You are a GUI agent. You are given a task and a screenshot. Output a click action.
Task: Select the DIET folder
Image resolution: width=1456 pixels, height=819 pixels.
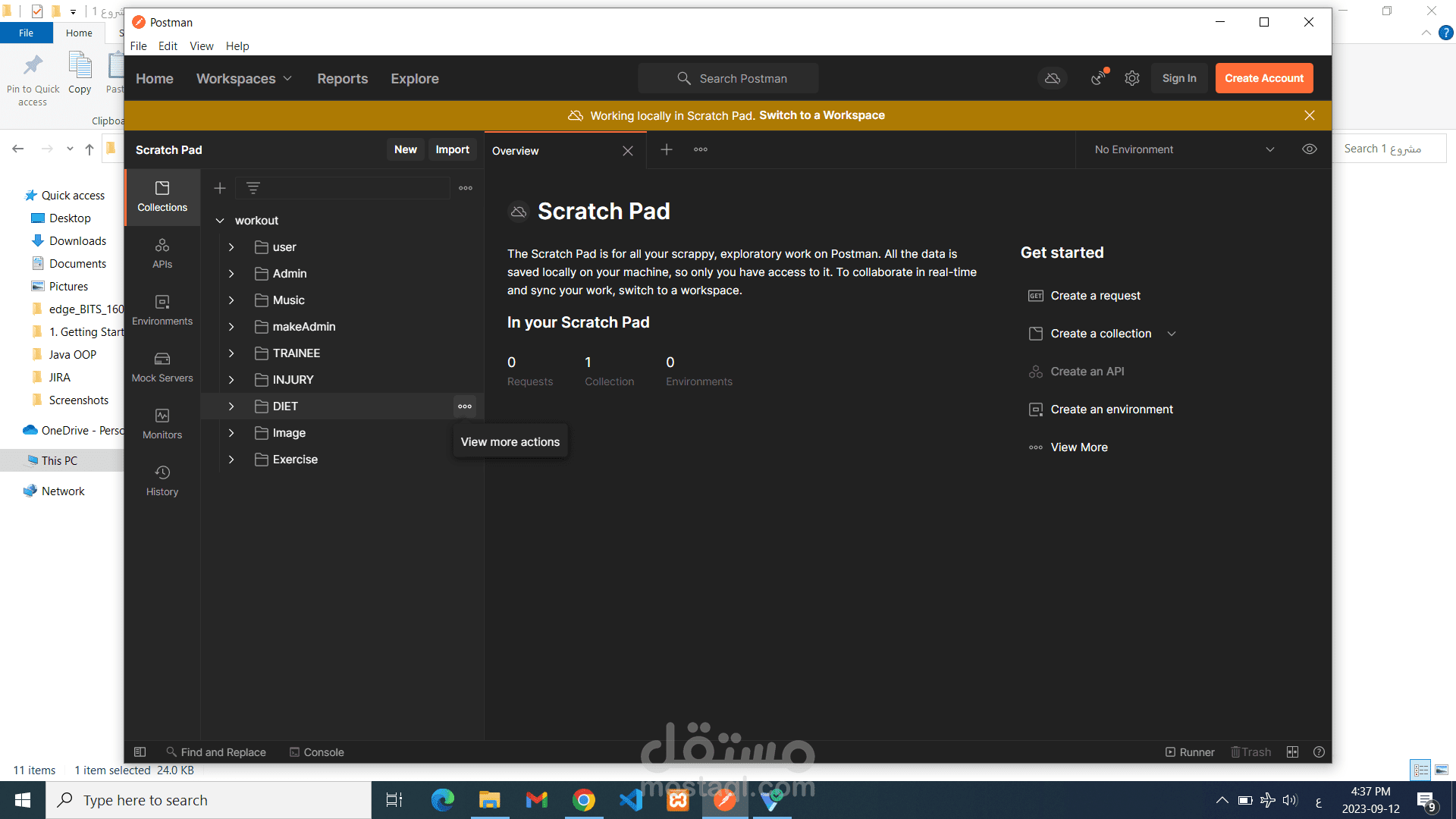(x=285, y=406)
